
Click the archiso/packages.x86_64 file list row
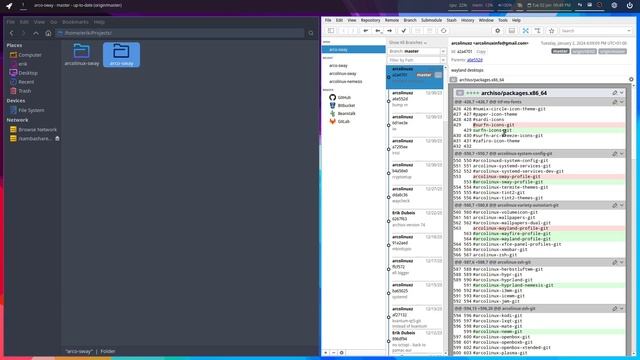pos(539,80)
